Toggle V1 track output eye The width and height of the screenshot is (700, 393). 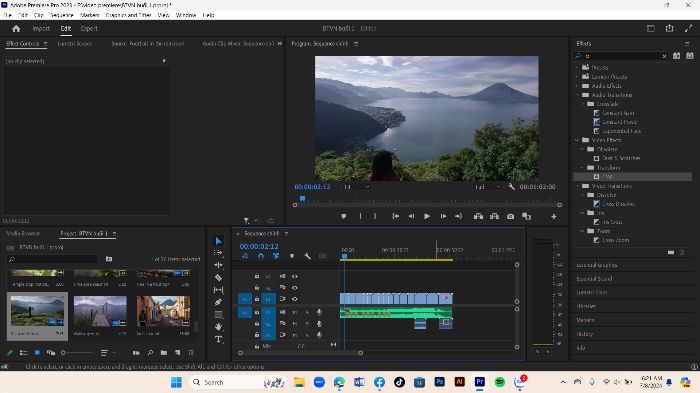[295, 299]
